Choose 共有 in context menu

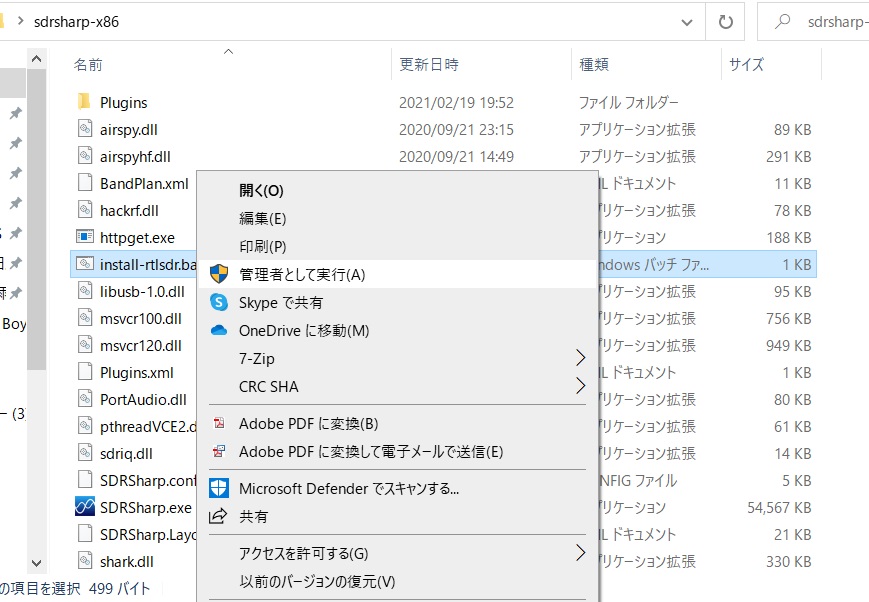coord(397,517)
